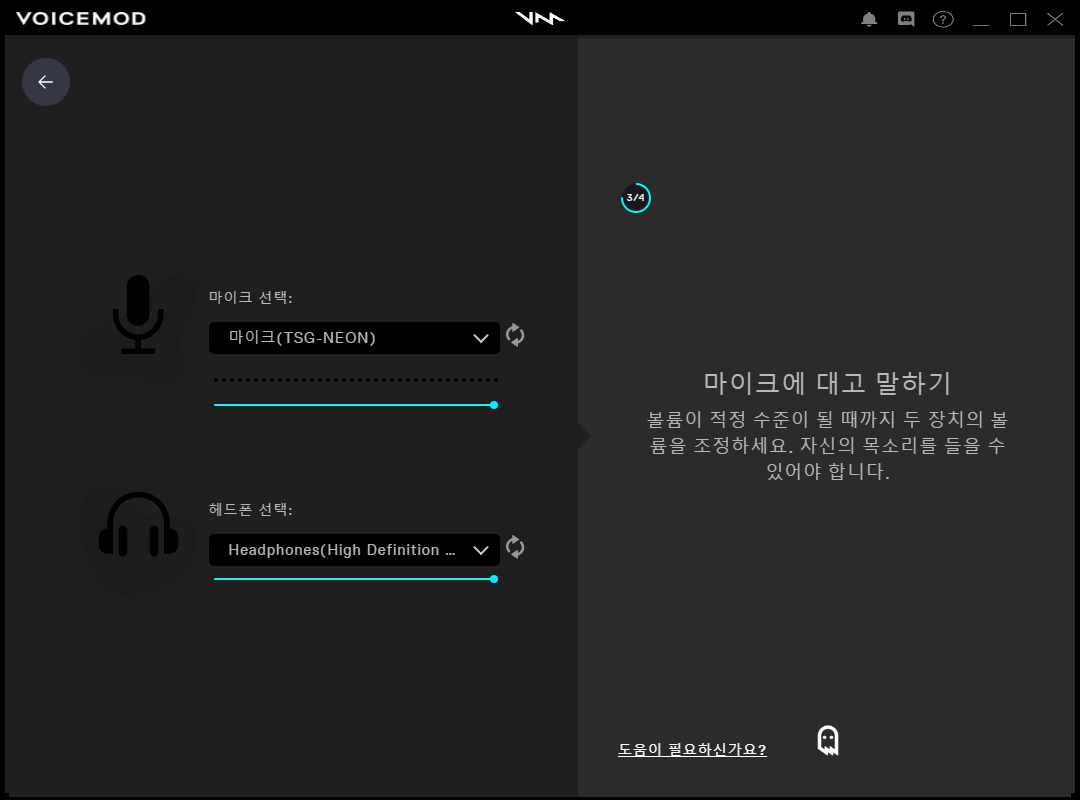Click the large headphones illustration
Image resolution: width=1080 pixels, height=800 pixels.
point(138,524)
